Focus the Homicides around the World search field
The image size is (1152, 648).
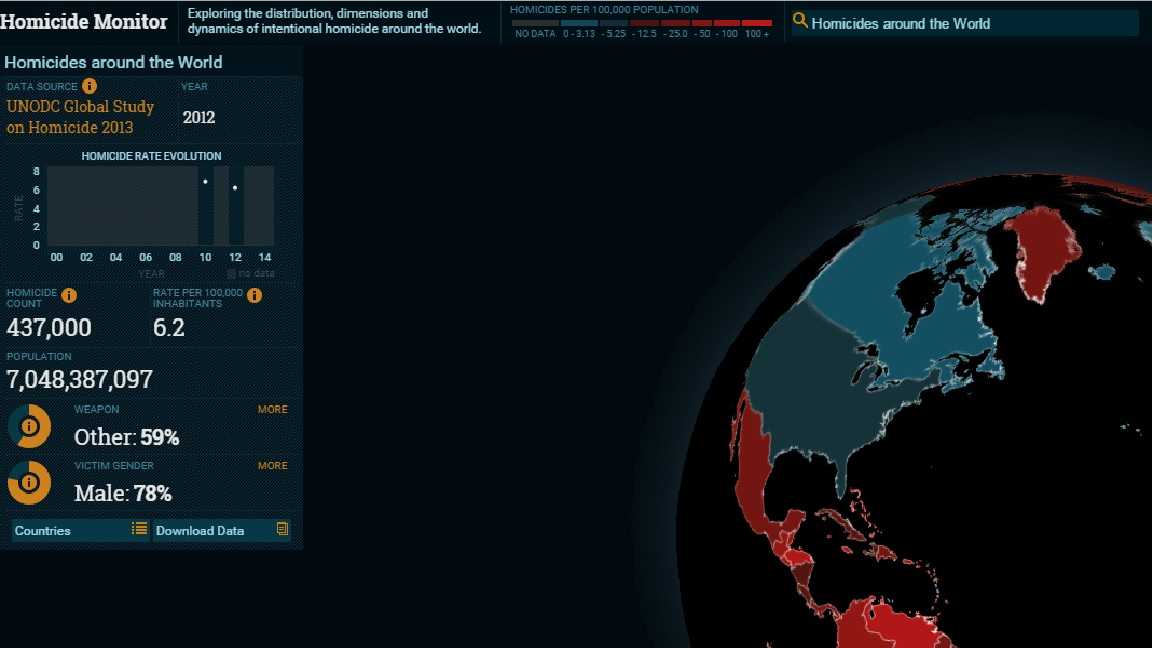tap(965, 24)
